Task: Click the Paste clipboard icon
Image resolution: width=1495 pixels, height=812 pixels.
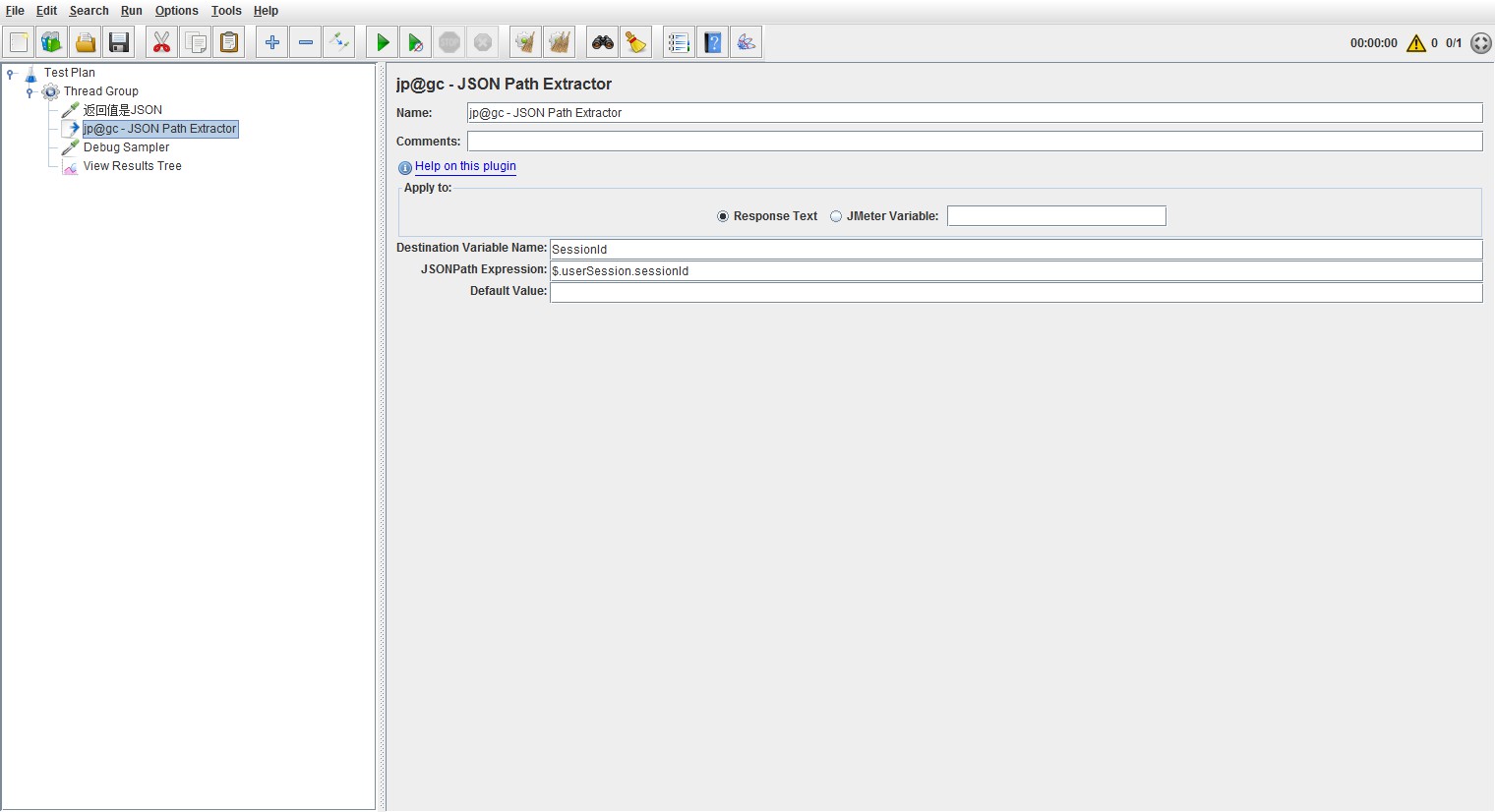Action: point(229,42)
